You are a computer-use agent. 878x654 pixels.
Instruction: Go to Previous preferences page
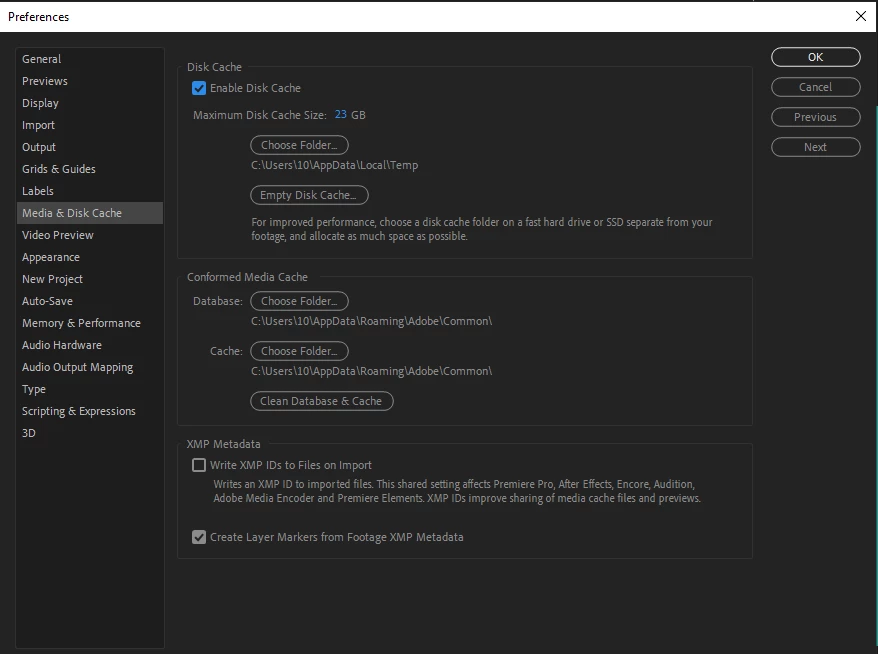point(815,117)
